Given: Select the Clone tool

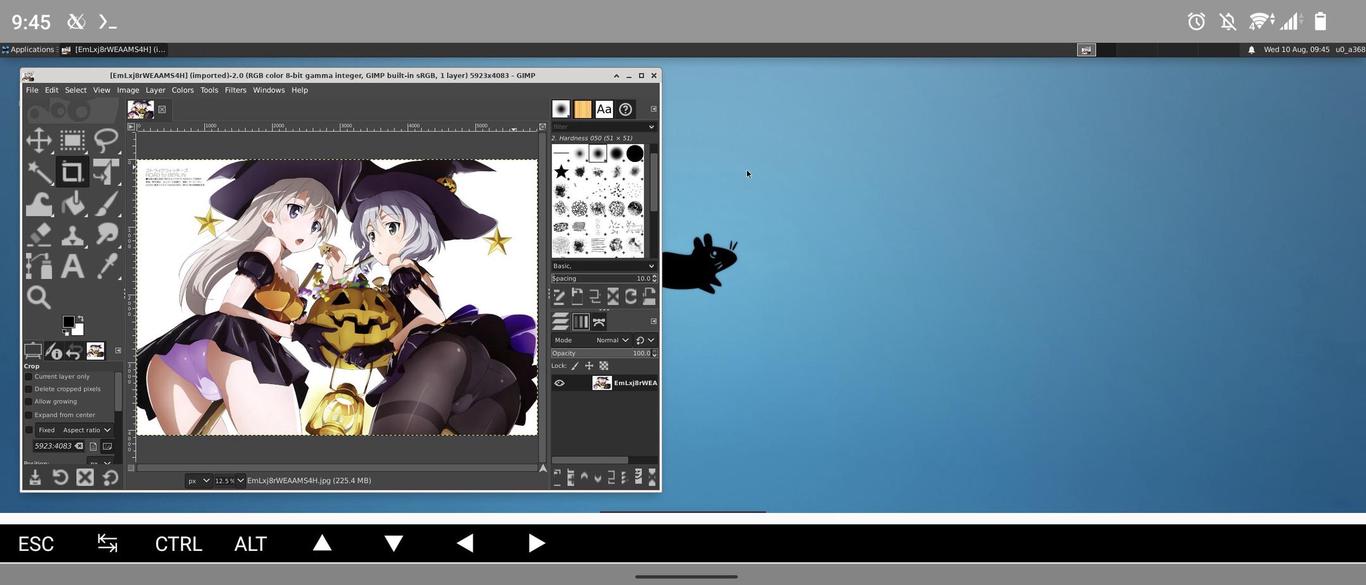Looking at the screenshot, I should click(72, 234).
